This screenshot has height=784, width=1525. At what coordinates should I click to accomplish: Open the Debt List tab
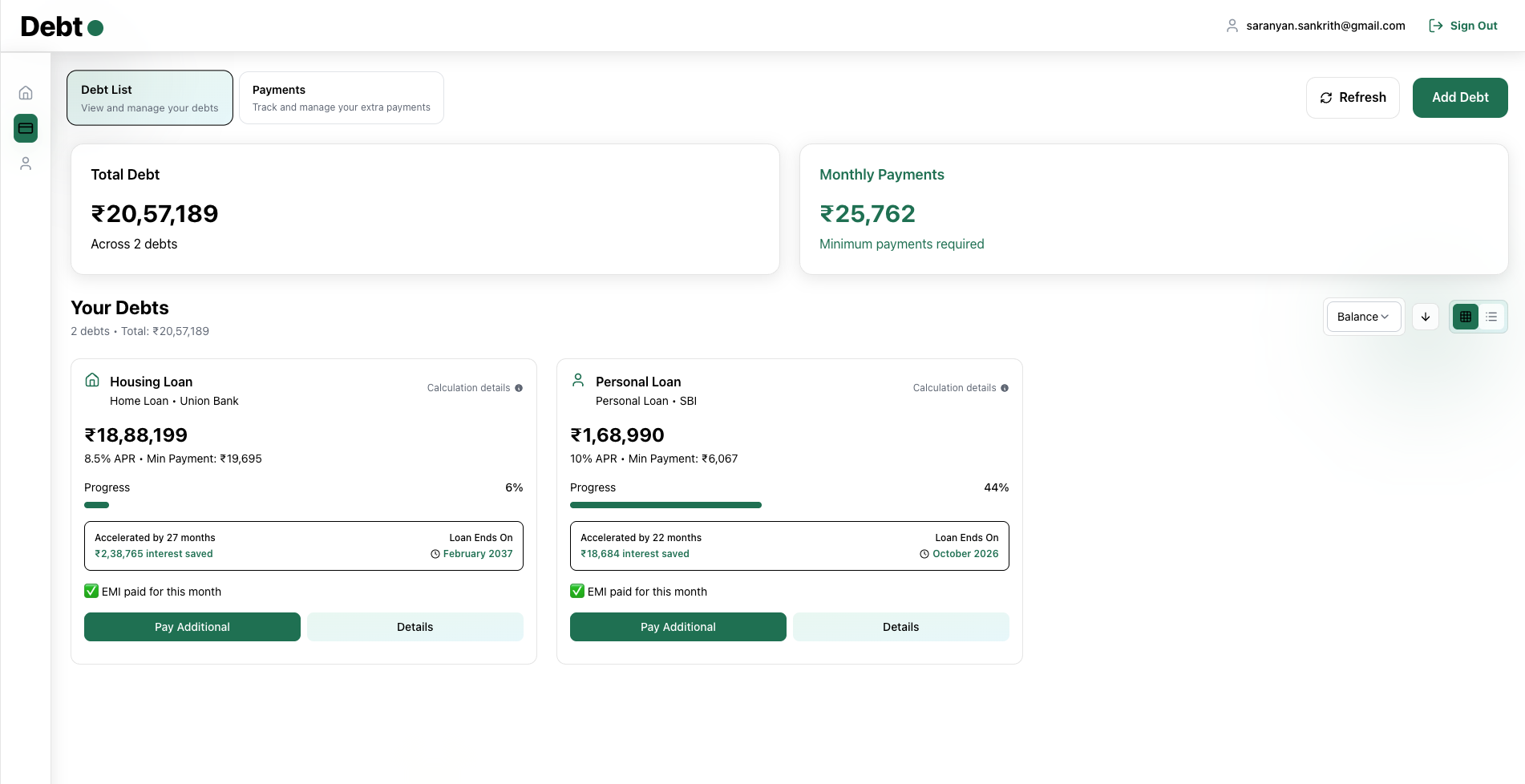click(x=150, y=98)
